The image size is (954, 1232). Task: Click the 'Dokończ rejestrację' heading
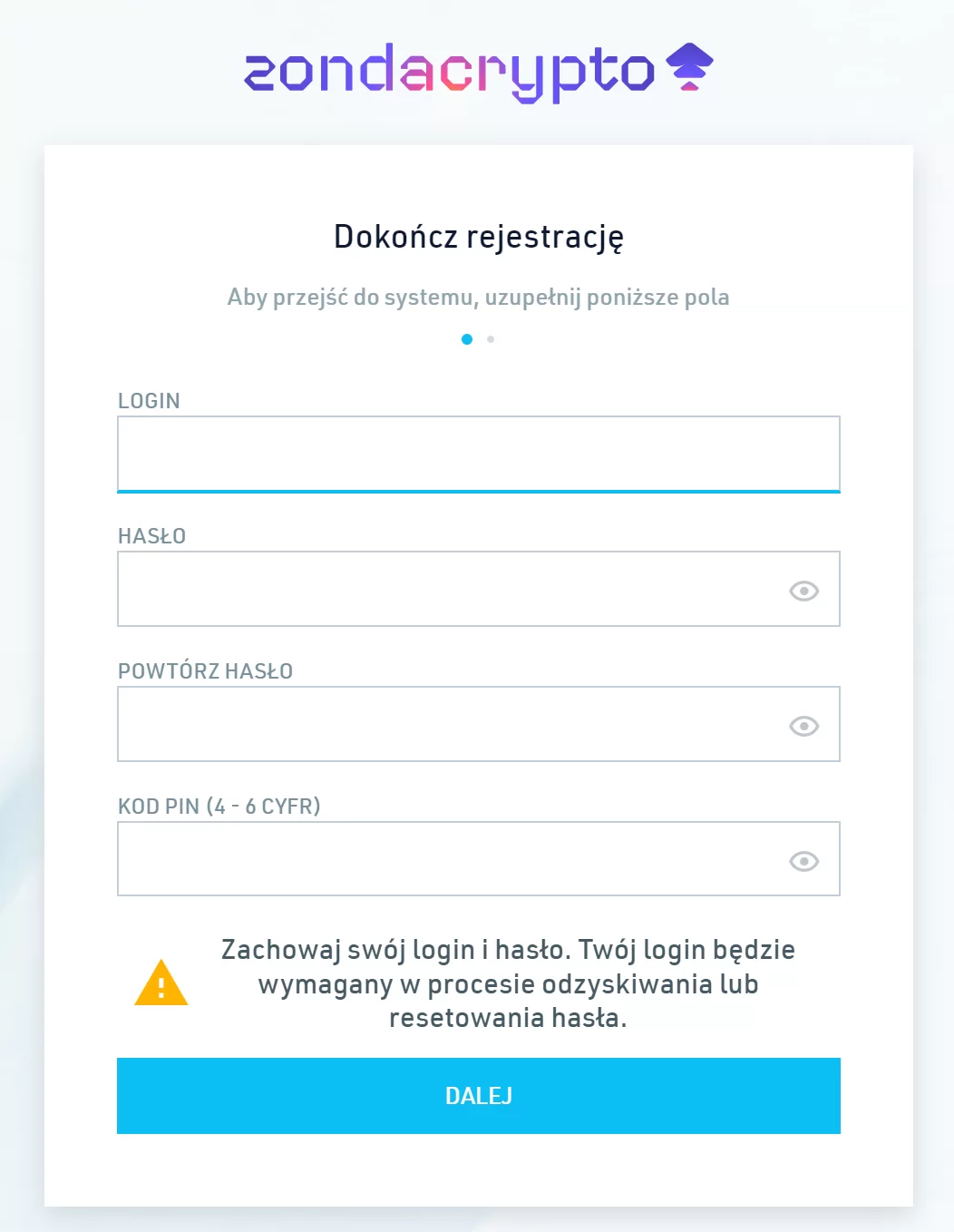[x=478, y=237]
